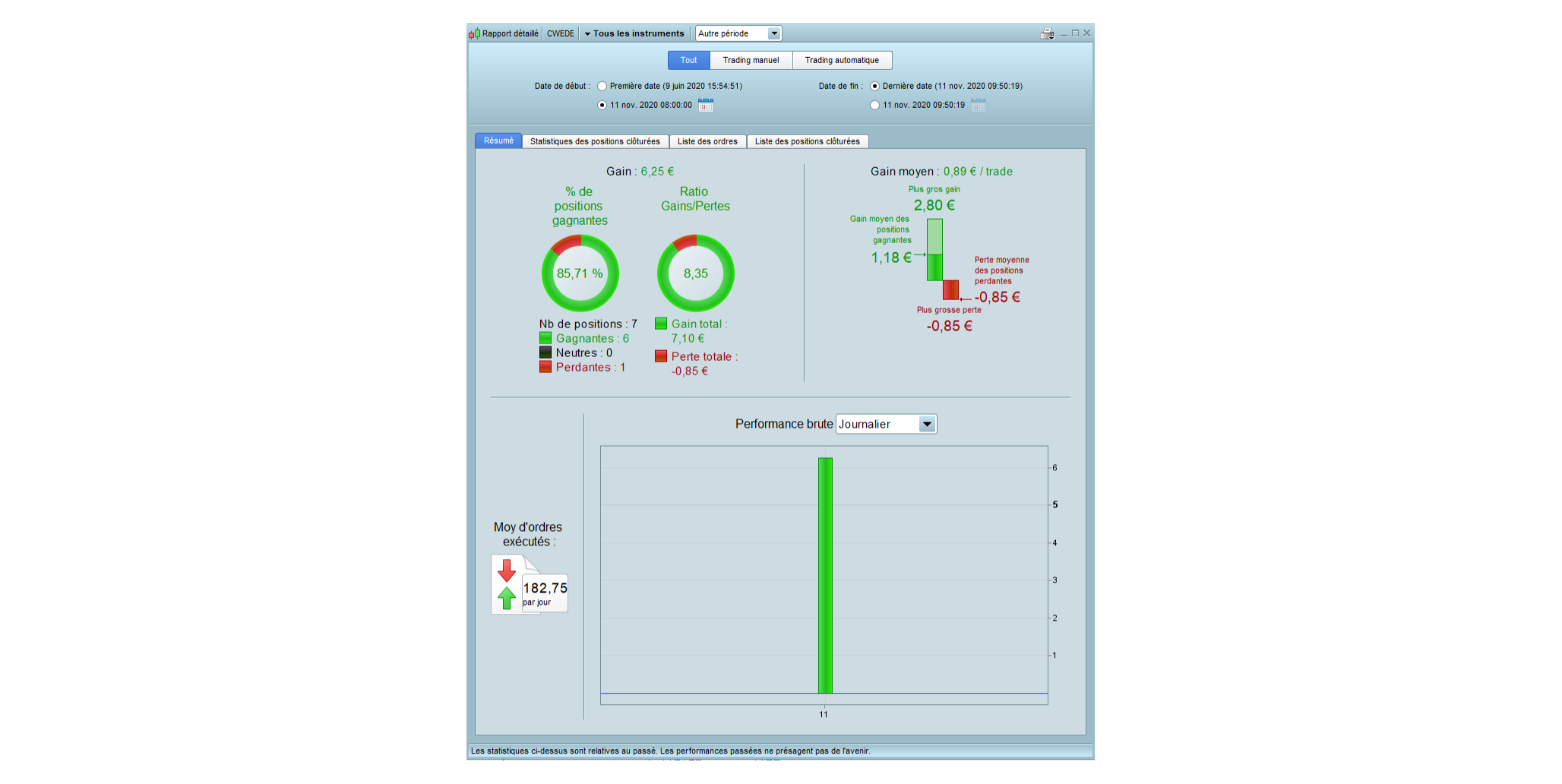Click the Trading automatique button

[x=842, y=60]
